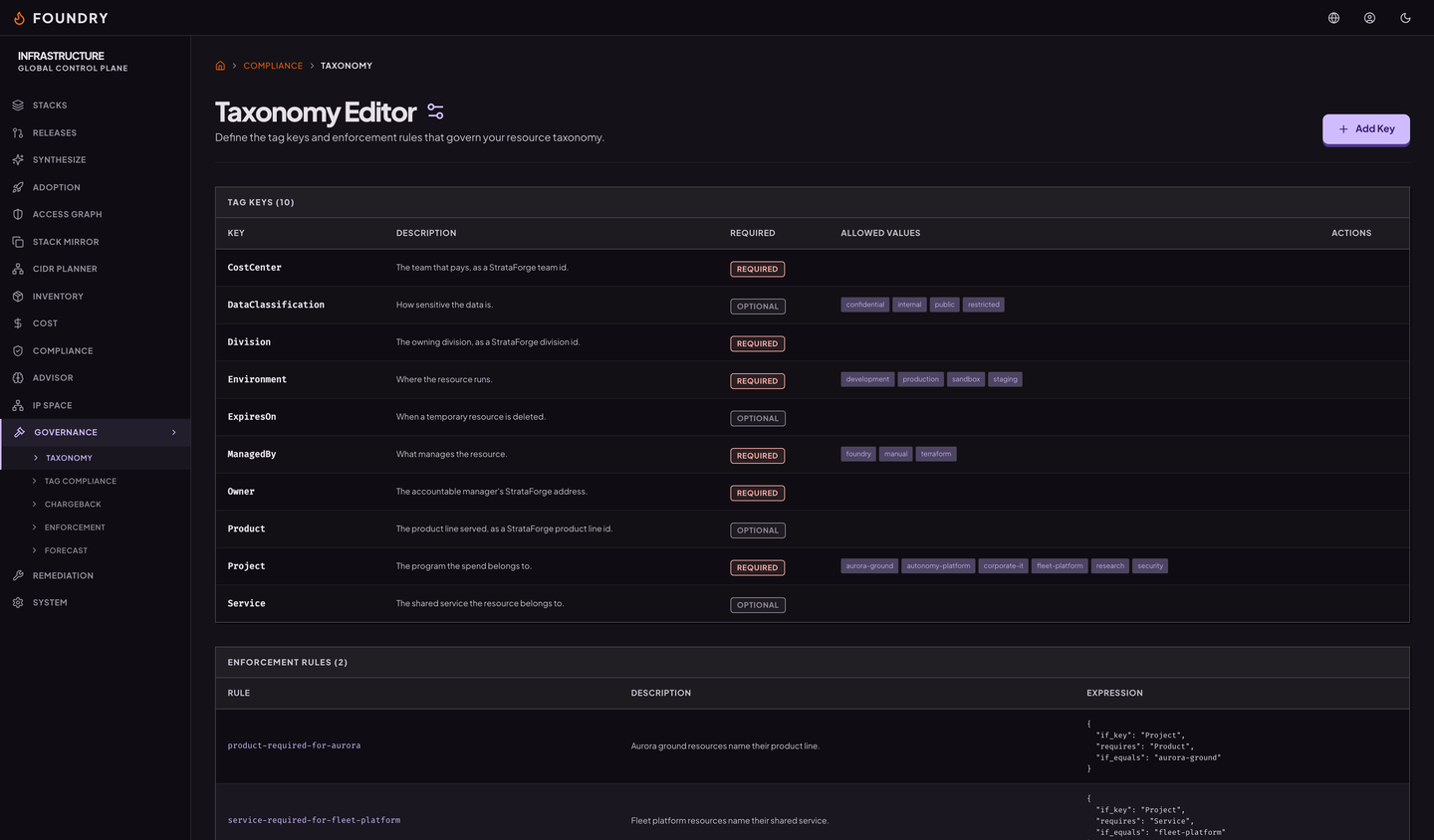This screenshot has width=1434, height=840.
Task: Click the security value tag
Action: coord(1150,566)
